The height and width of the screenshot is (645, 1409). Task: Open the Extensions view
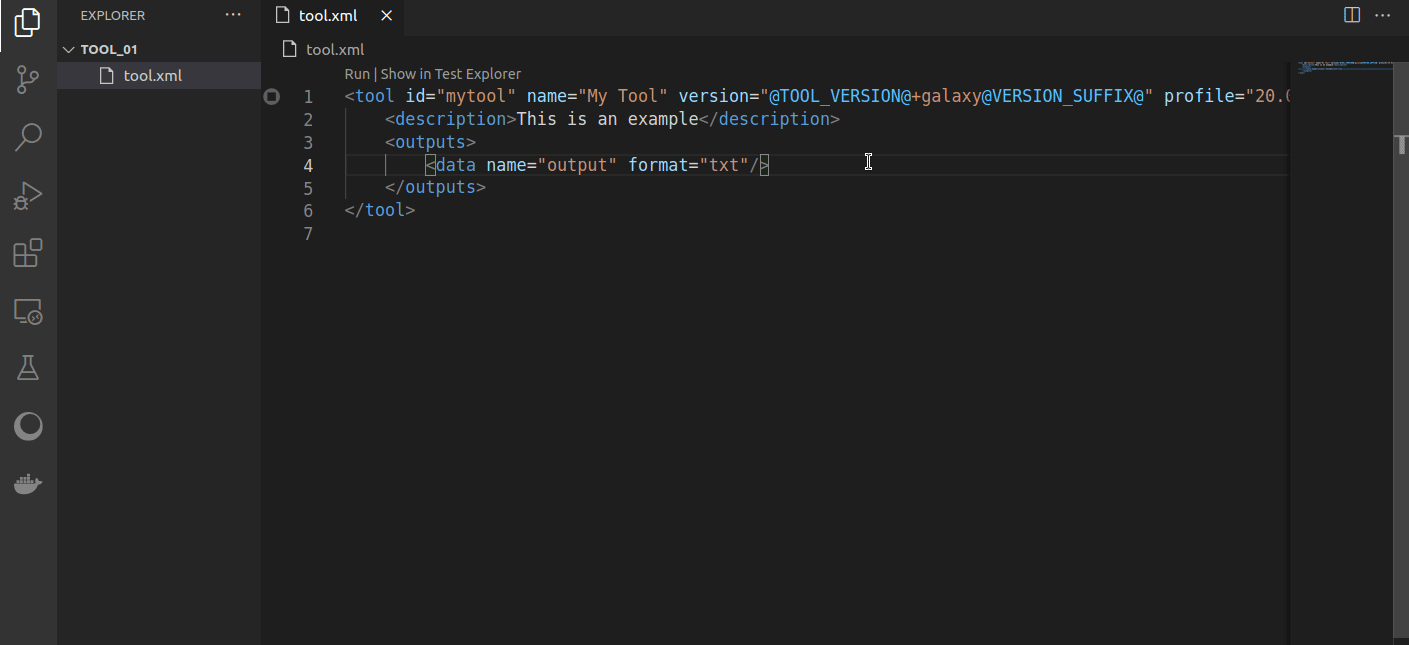pyautogui.click(x=28, y=253)
